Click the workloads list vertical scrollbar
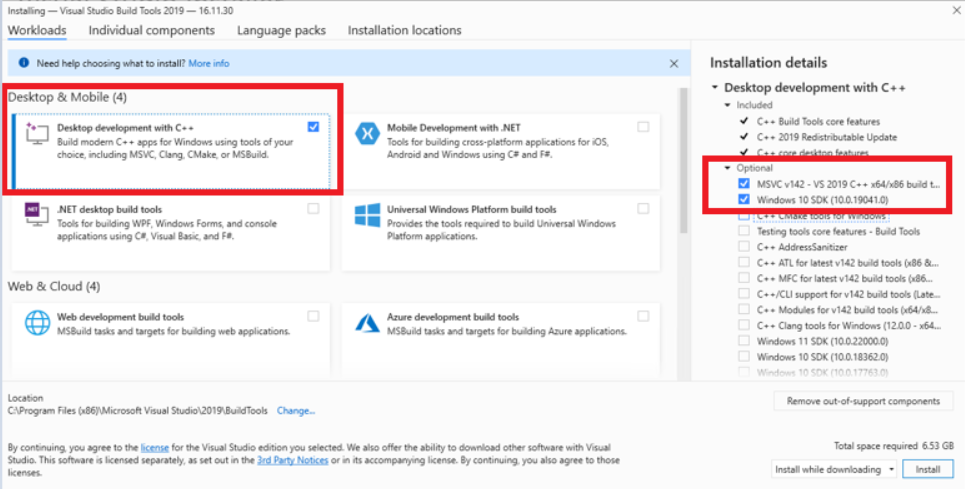The width and height of the screenshot is (965, 489). click(684, 200)
